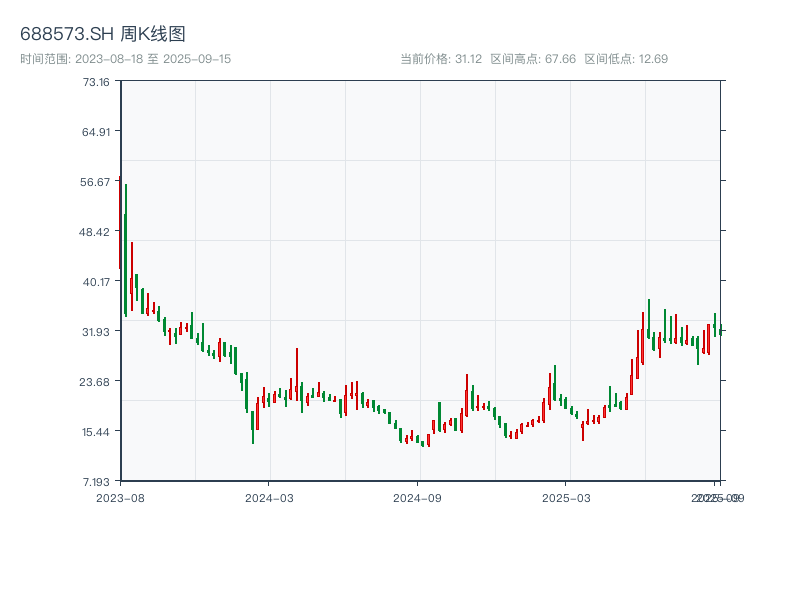Click the 73.16 y-axis label
Viewport: 800px width, 600px height.
pyautogui.click(x=96, y=82)
